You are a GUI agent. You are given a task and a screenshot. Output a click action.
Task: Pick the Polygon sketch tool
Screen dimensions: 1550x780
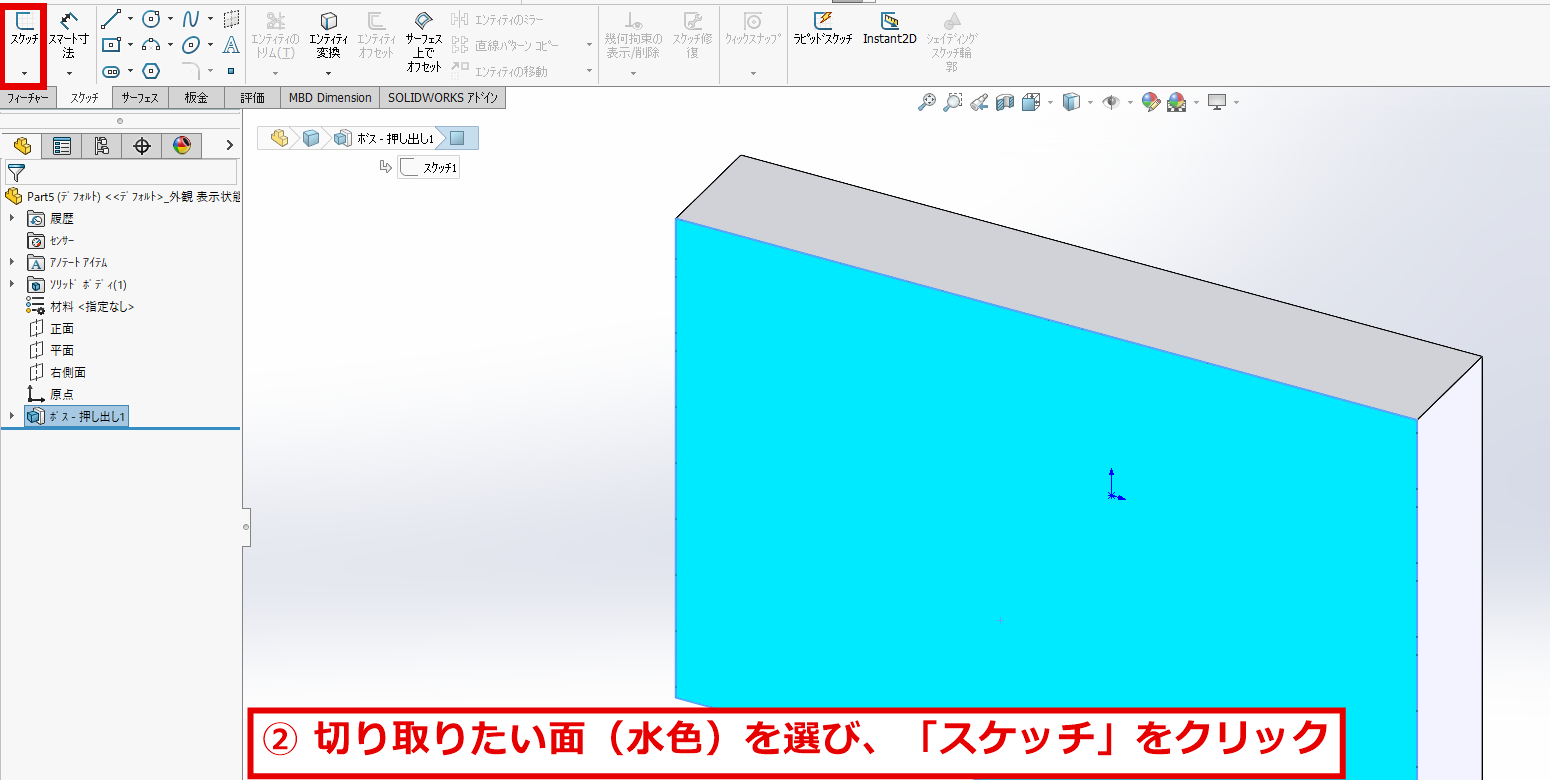tap(151, 71)
